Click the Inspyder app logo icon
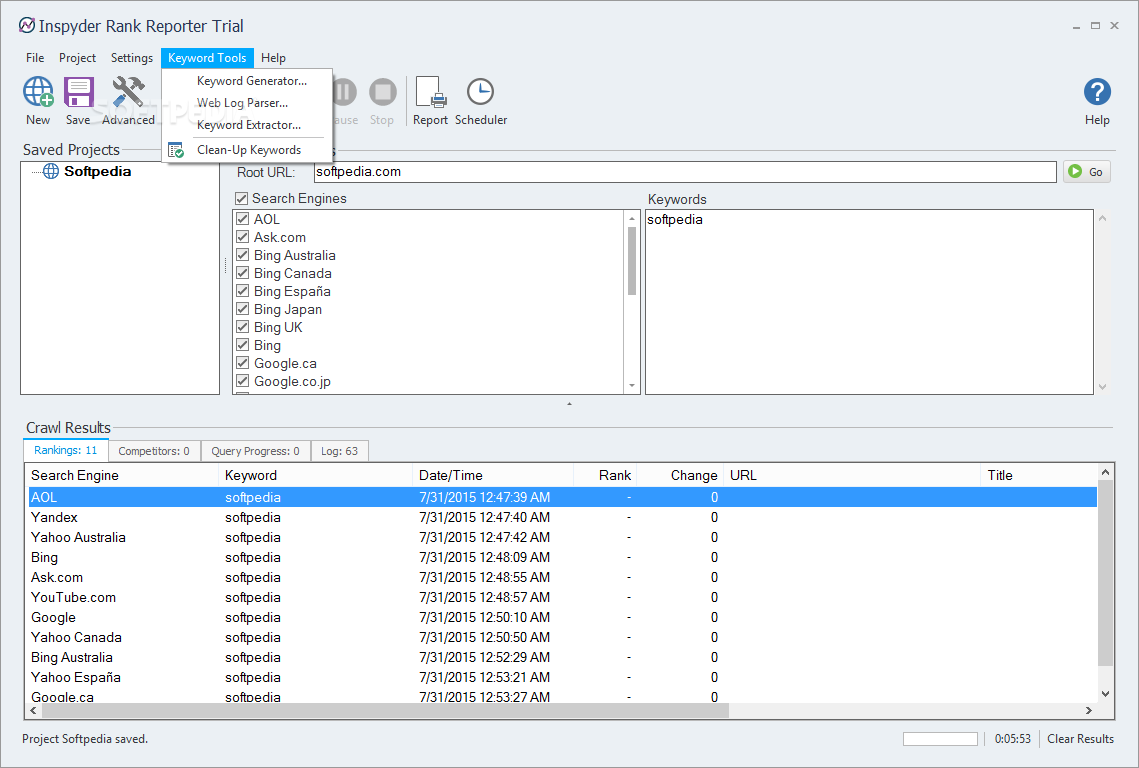The image size is (1139, 768). click(27, 25)
